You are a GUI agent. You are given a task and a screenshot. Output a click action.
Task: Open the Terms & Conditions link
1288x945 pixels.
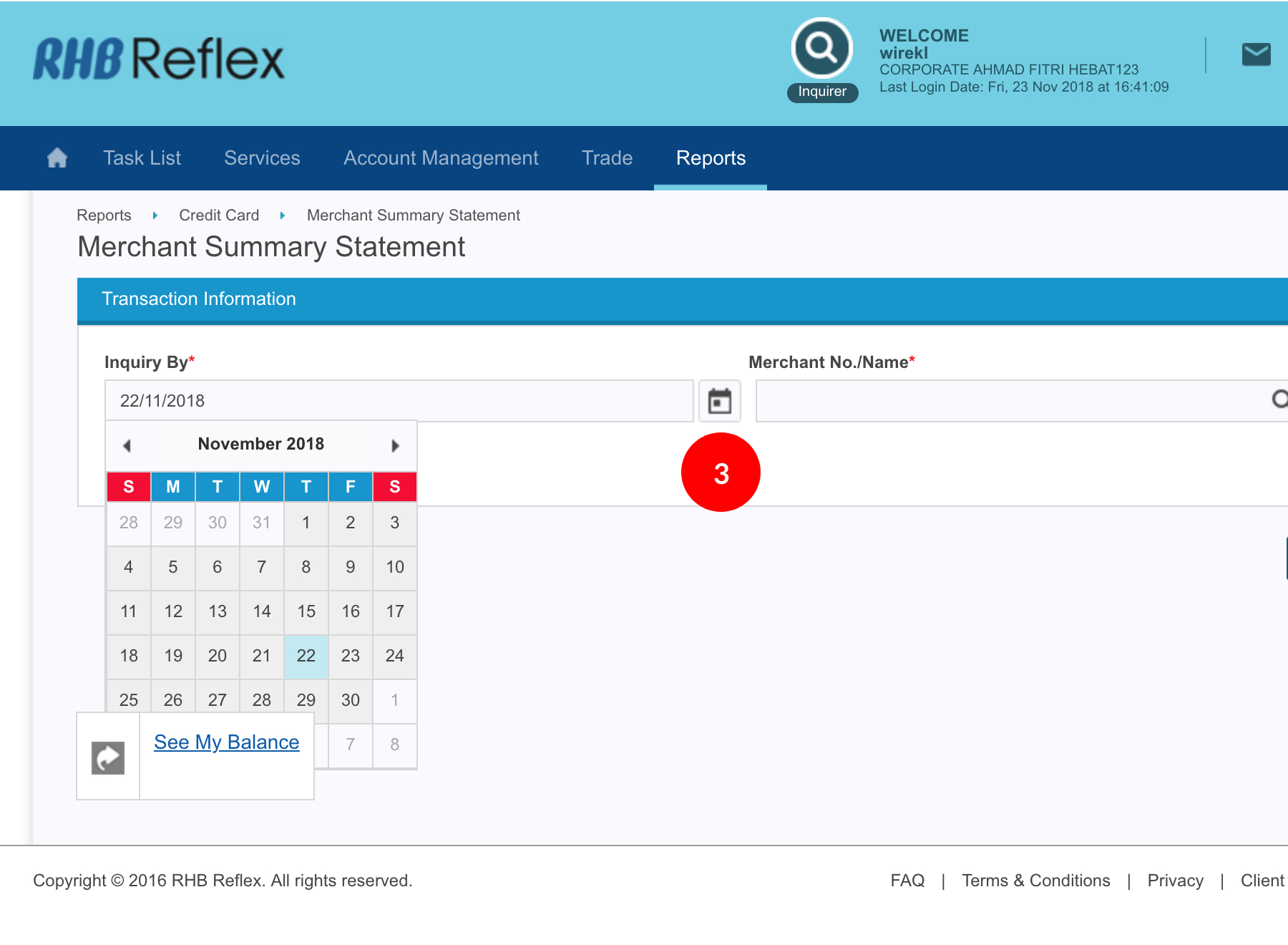tap(1035, 881)
